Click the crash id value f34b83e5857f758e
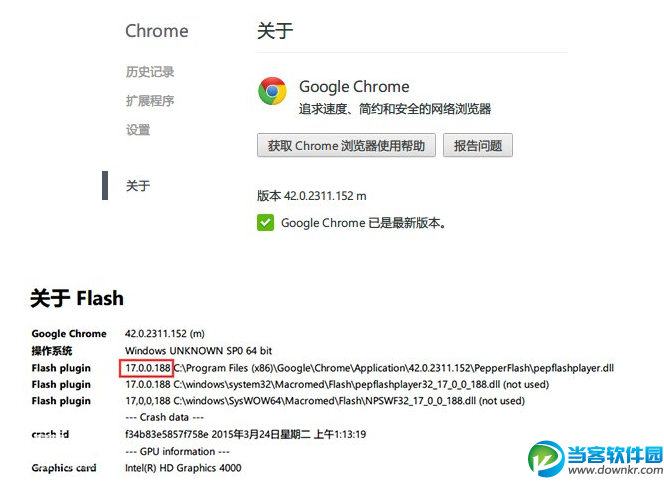The height and width of the screenshot is (484, 664). coord(166,434)
